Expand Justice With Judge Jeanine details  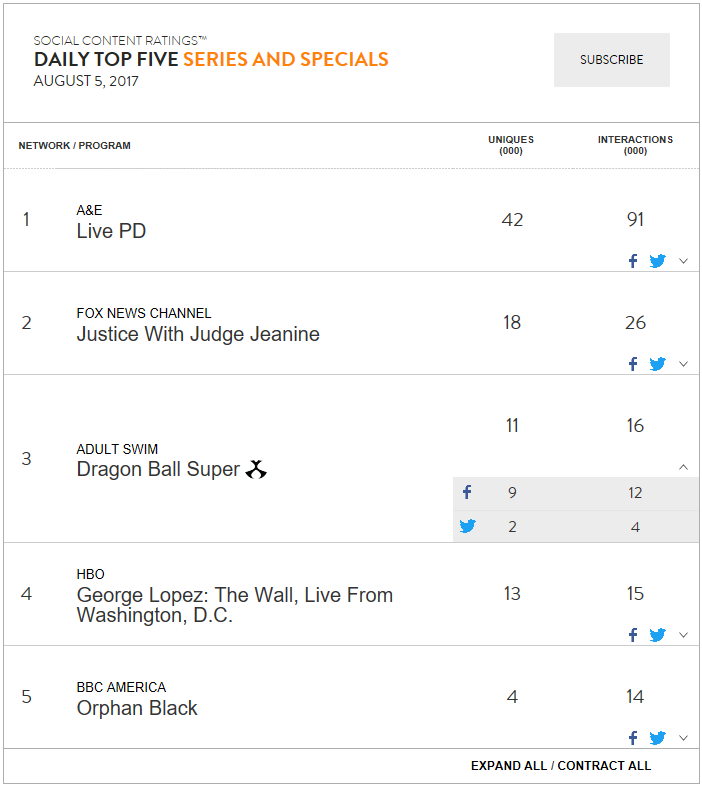683,364
